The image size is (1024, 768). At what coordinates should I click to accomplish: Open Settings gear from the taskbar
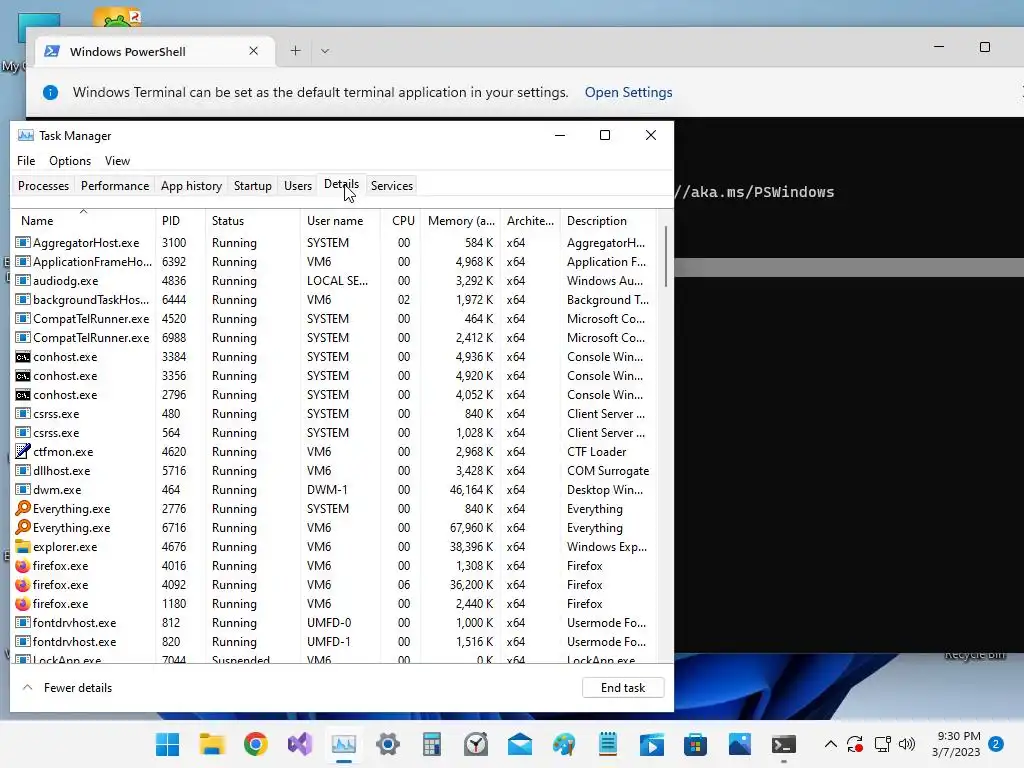(388, 744)
